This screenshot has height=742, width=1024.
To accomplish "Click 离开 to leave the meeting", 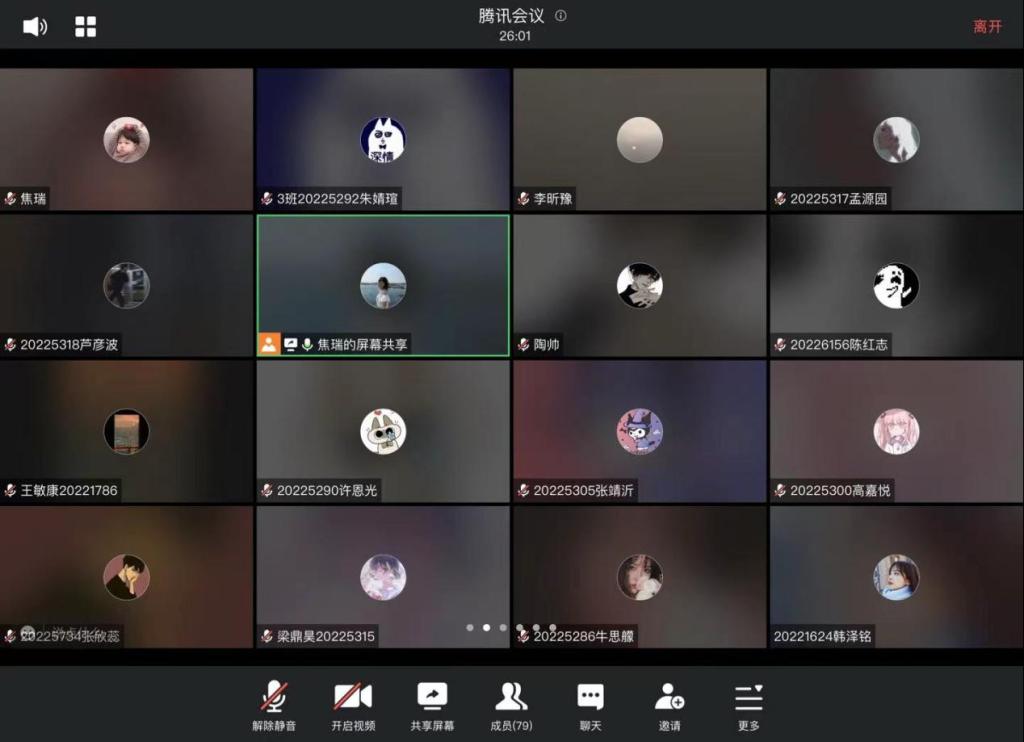I will click(987, 27).
